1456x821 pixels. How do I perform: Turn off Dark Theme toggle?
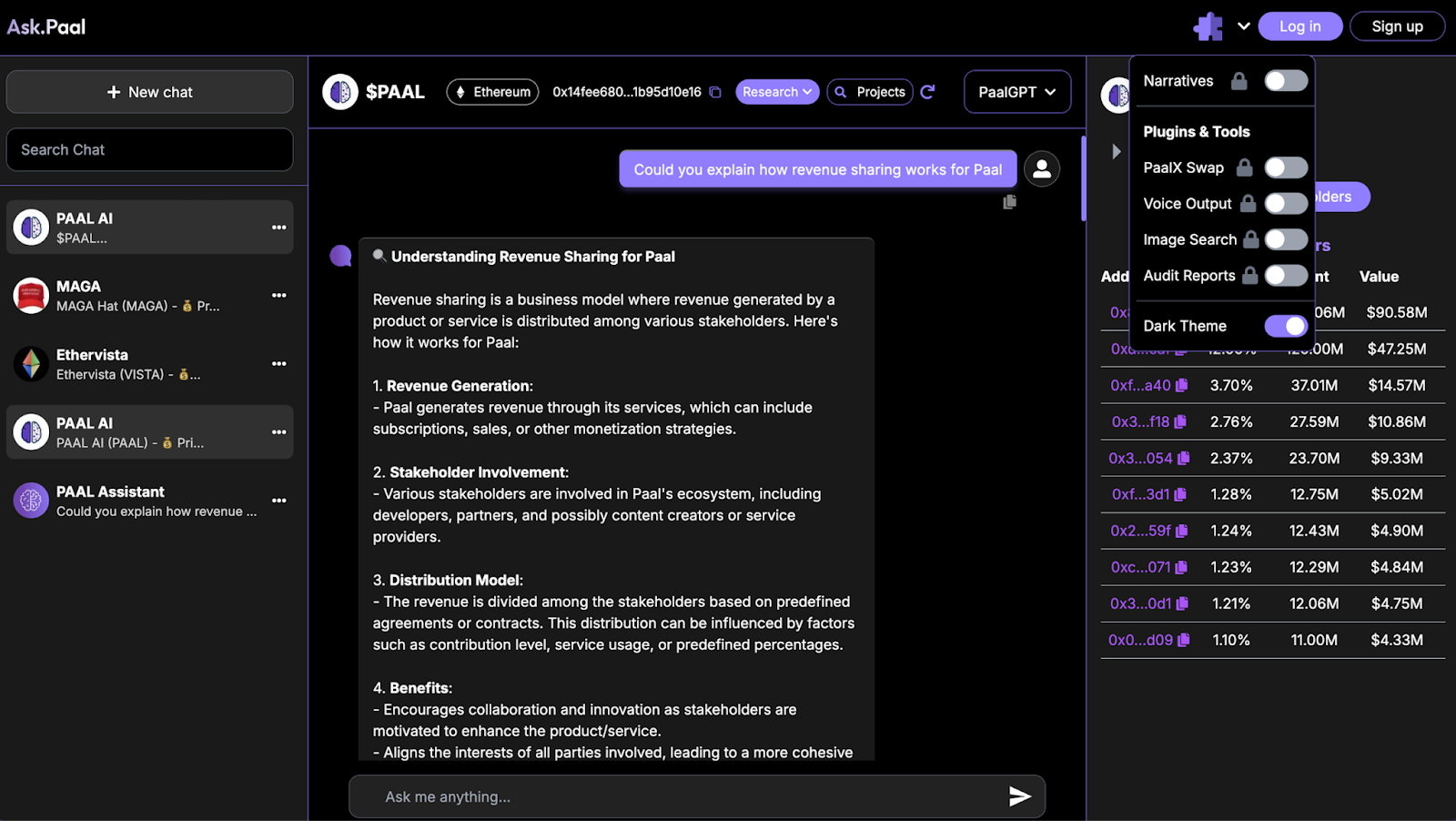(1286, 326)
